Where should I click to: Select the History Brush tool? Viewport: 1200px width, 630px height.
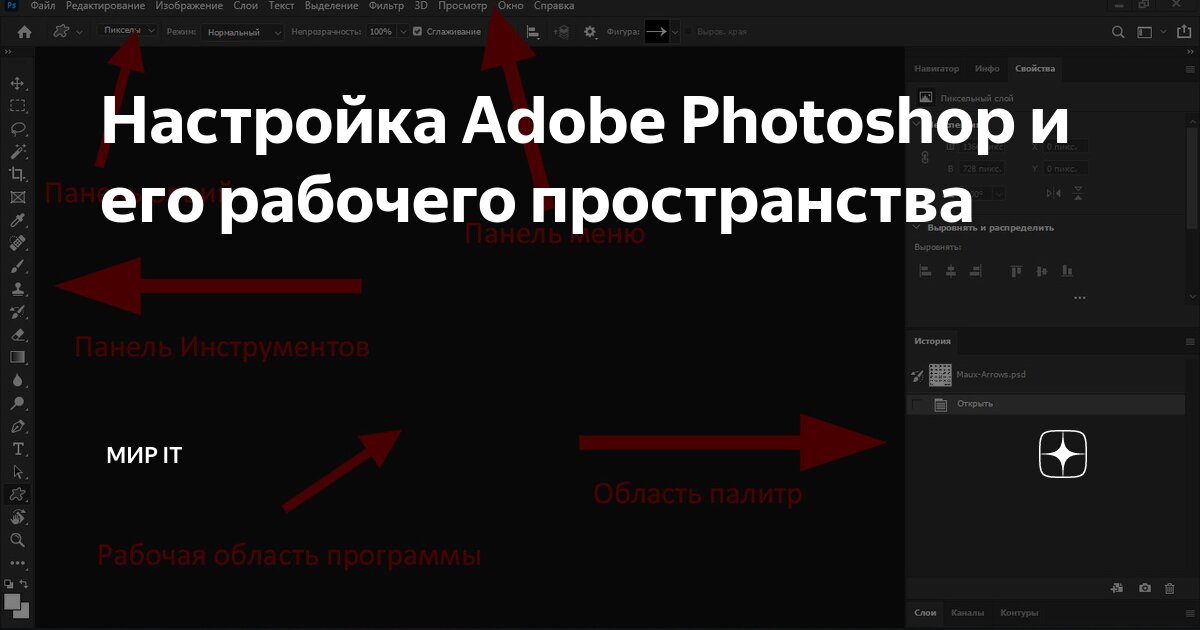pyautogui.click(x=17, y=312)
